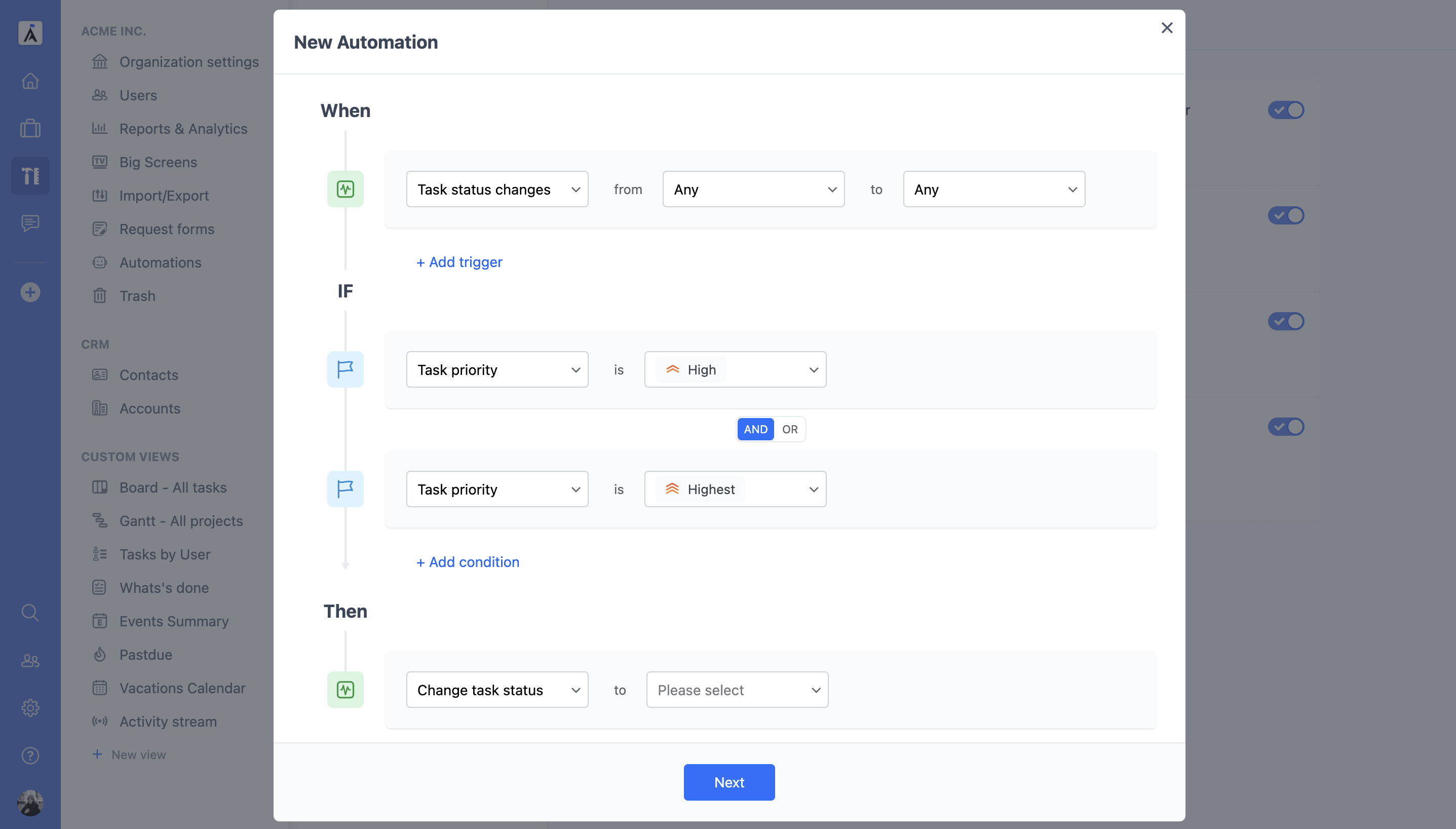Click the app logo in the left rail
1456x829 pixels.
click(30, 33)
